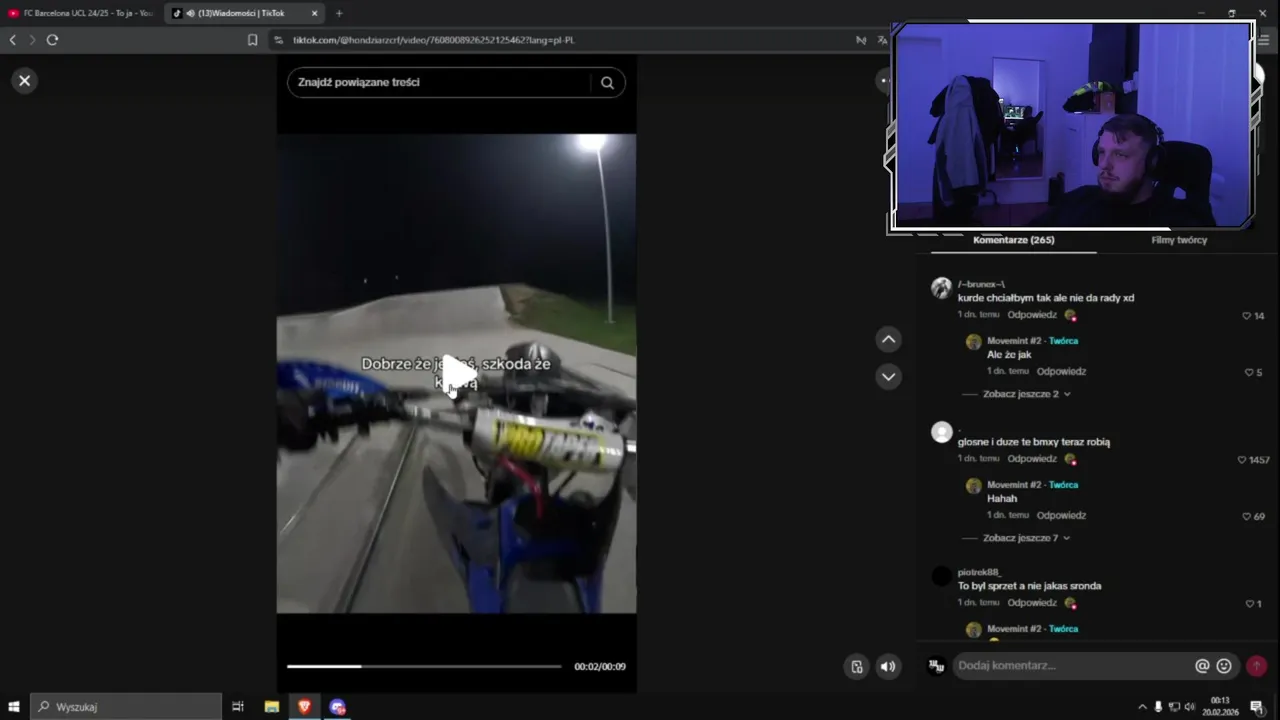
Task: Toggle video mute speaker button
Action: pyautogui.click(x=888, y=667)
